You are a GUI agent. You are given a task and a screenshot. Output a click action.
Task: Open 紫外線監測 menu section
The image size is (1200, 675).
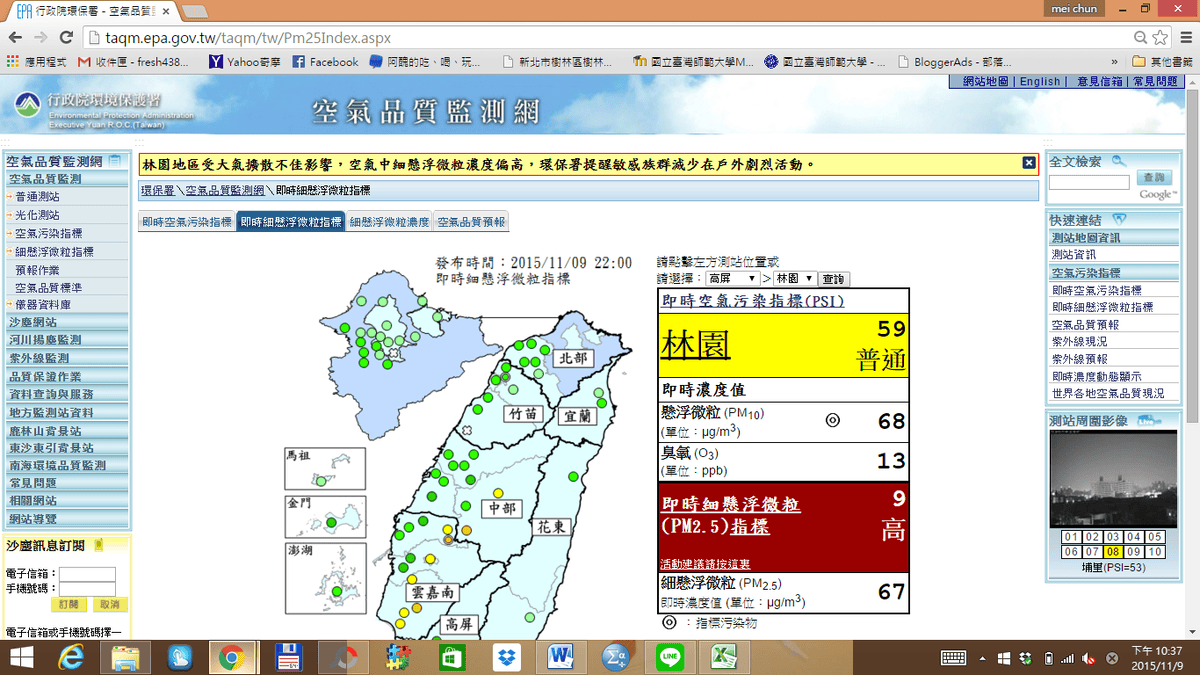pyautogui.click(x=67, y=358)
